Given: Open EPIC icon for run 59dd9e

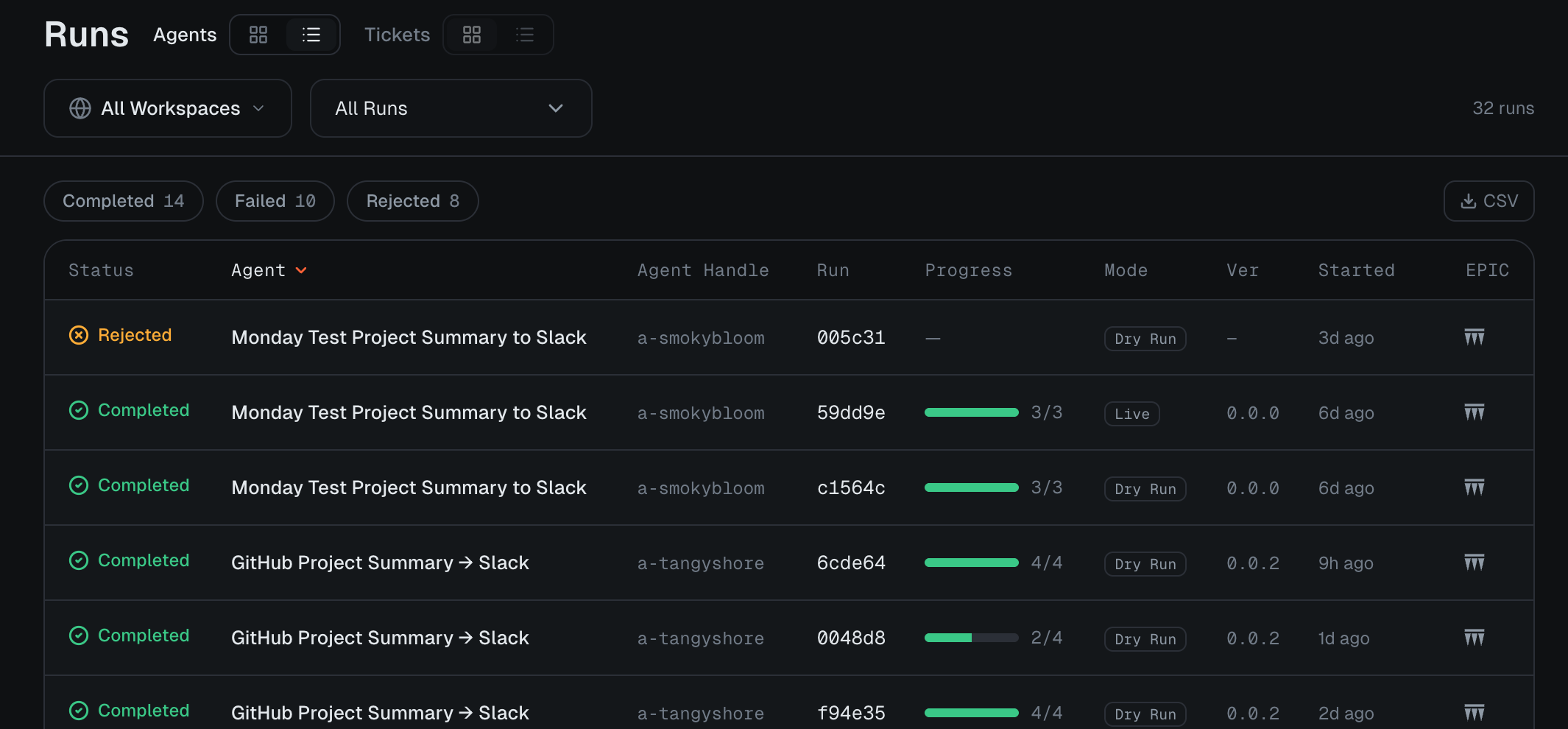Looking at the screenshot, I should pyautogui.click(x=1475, y=412).
